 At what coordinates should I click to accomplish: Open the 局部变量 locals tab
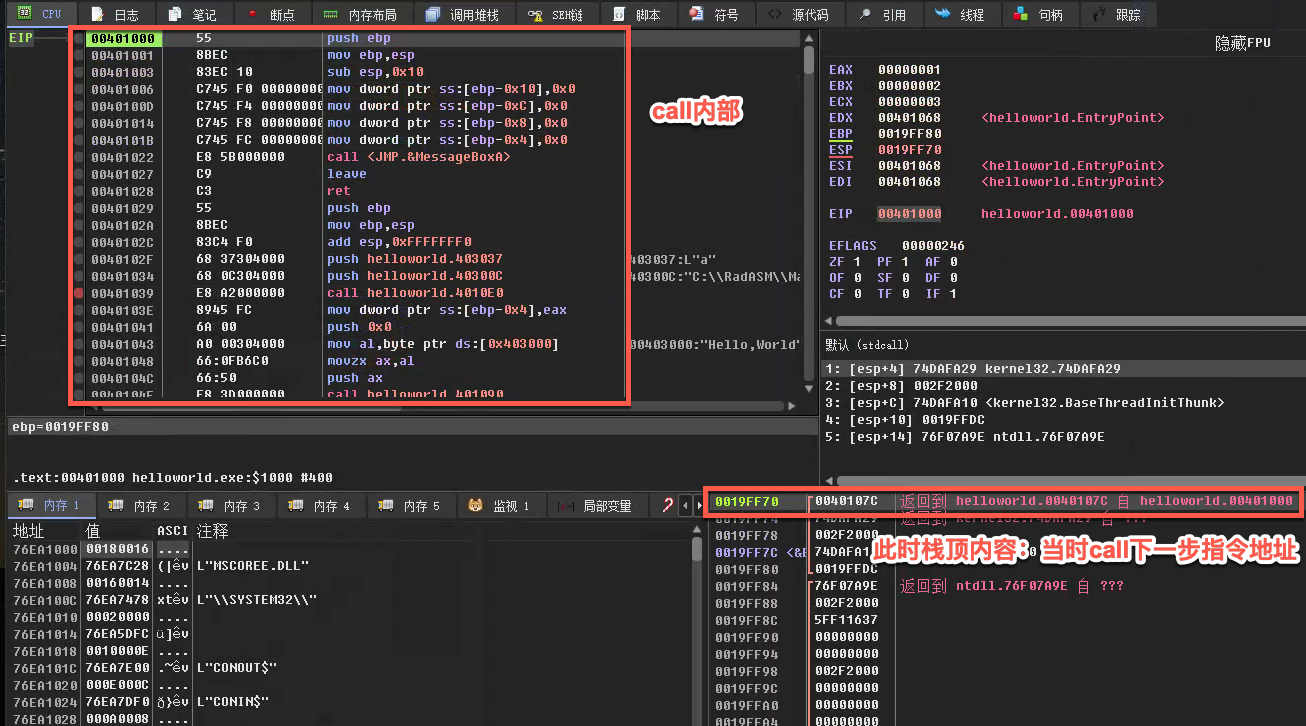click(x=598, y=506)
